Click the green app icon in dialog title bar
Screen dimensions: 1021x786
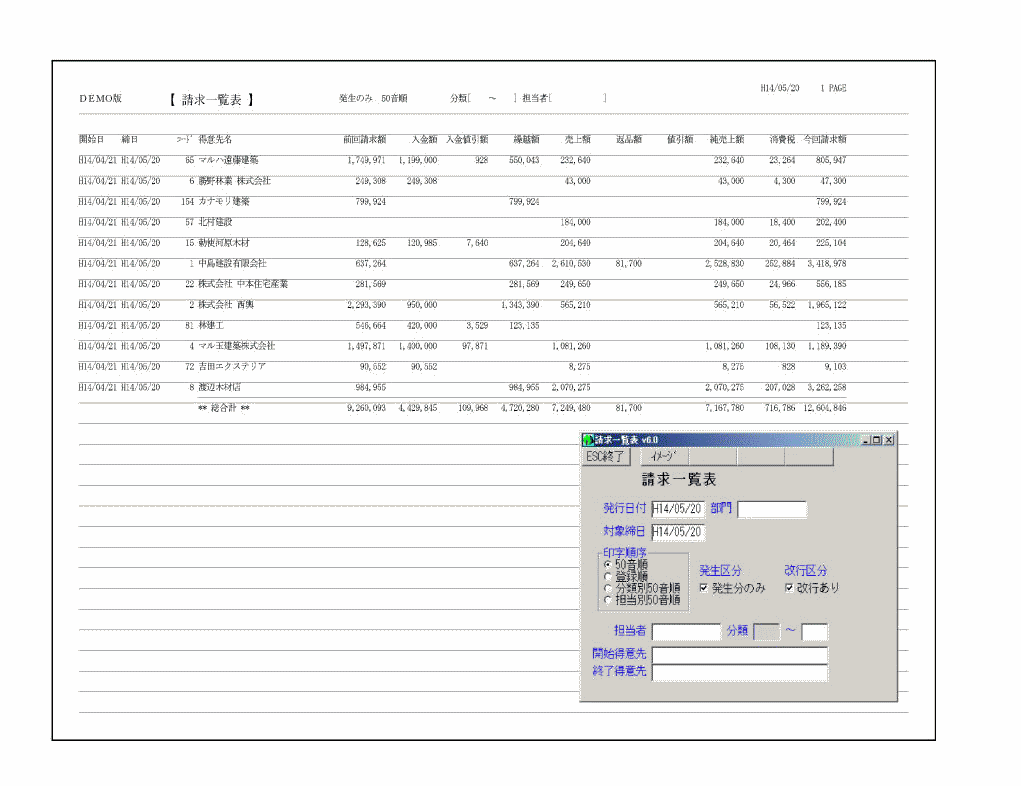pyautogui.click(x=587, y=440)
